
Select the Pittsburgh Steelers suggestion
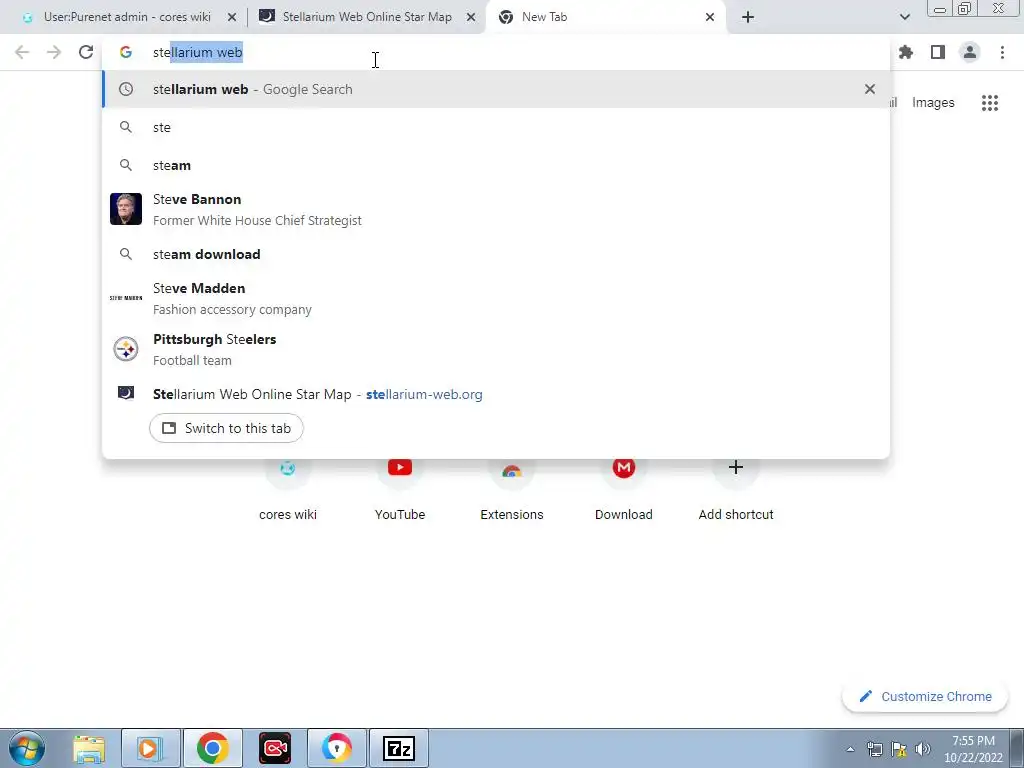pyautogui.click(x=496, y=349)
